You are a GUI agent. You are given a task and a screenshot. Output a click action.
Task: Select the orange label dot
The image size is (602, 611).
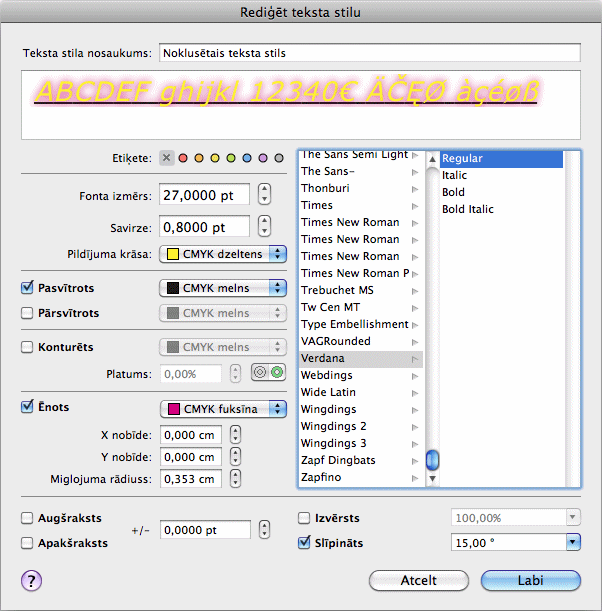[199, 158]
